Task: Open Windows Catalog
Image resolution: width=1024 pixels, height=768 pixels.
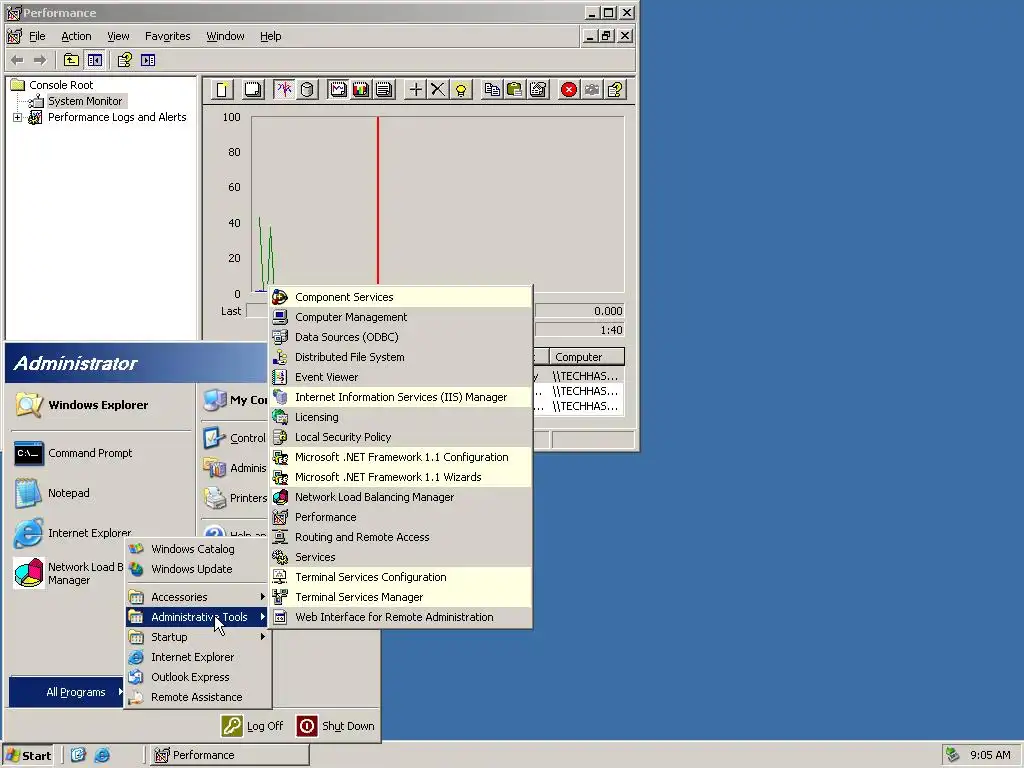Action: click(197, 549)
